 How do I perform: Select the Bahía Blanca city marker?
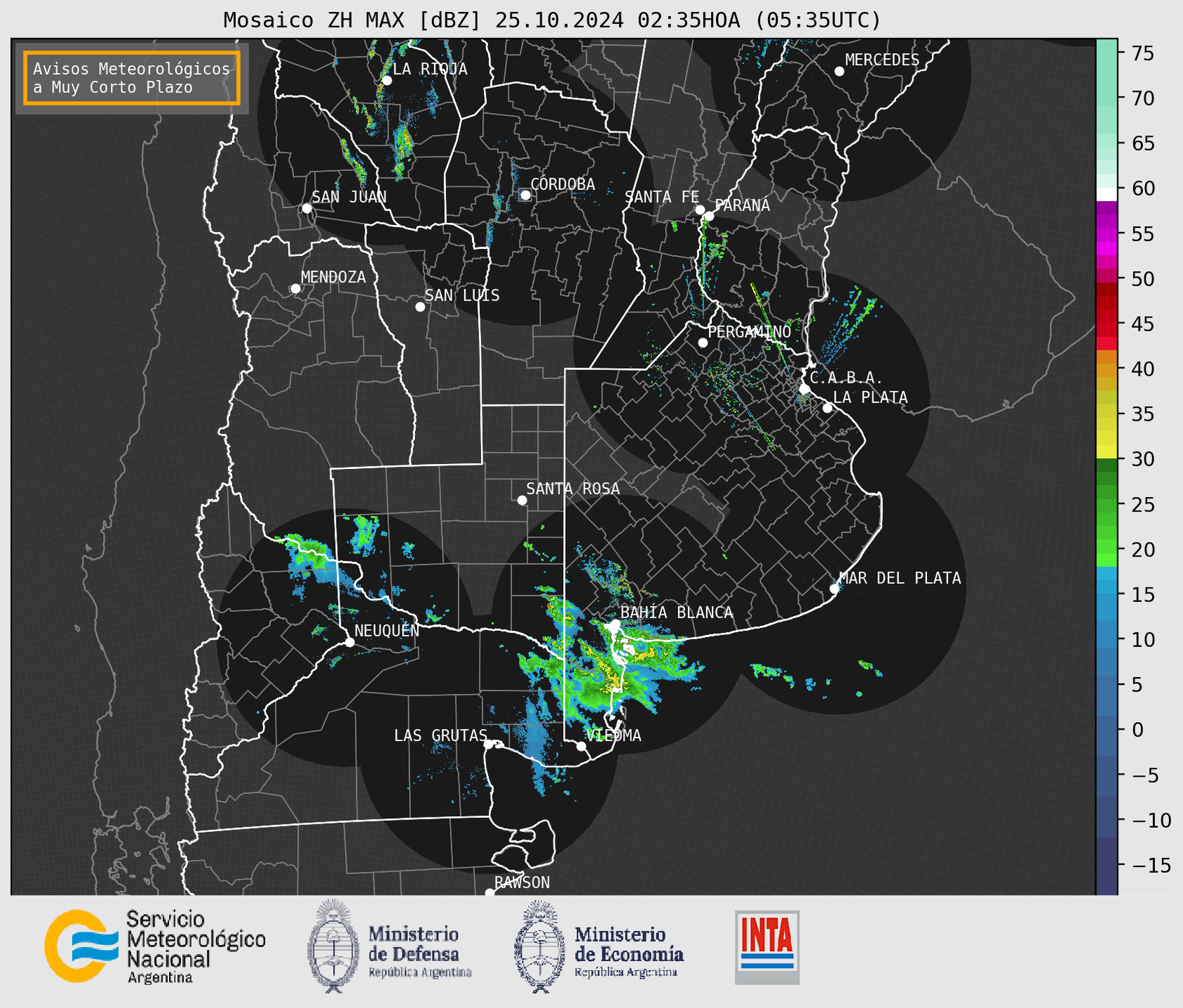[x=615, y=624]
